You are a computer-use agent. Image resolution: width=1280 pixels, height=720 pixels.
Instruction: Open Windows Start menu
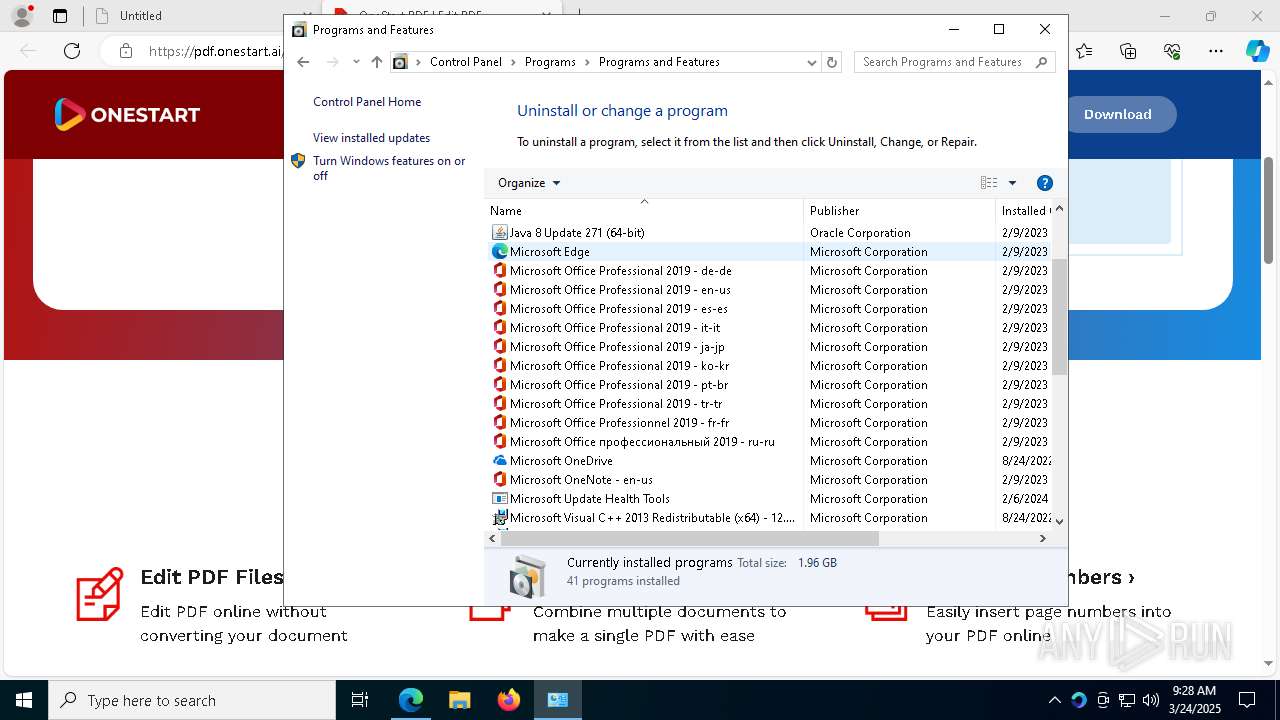[24, 700]
